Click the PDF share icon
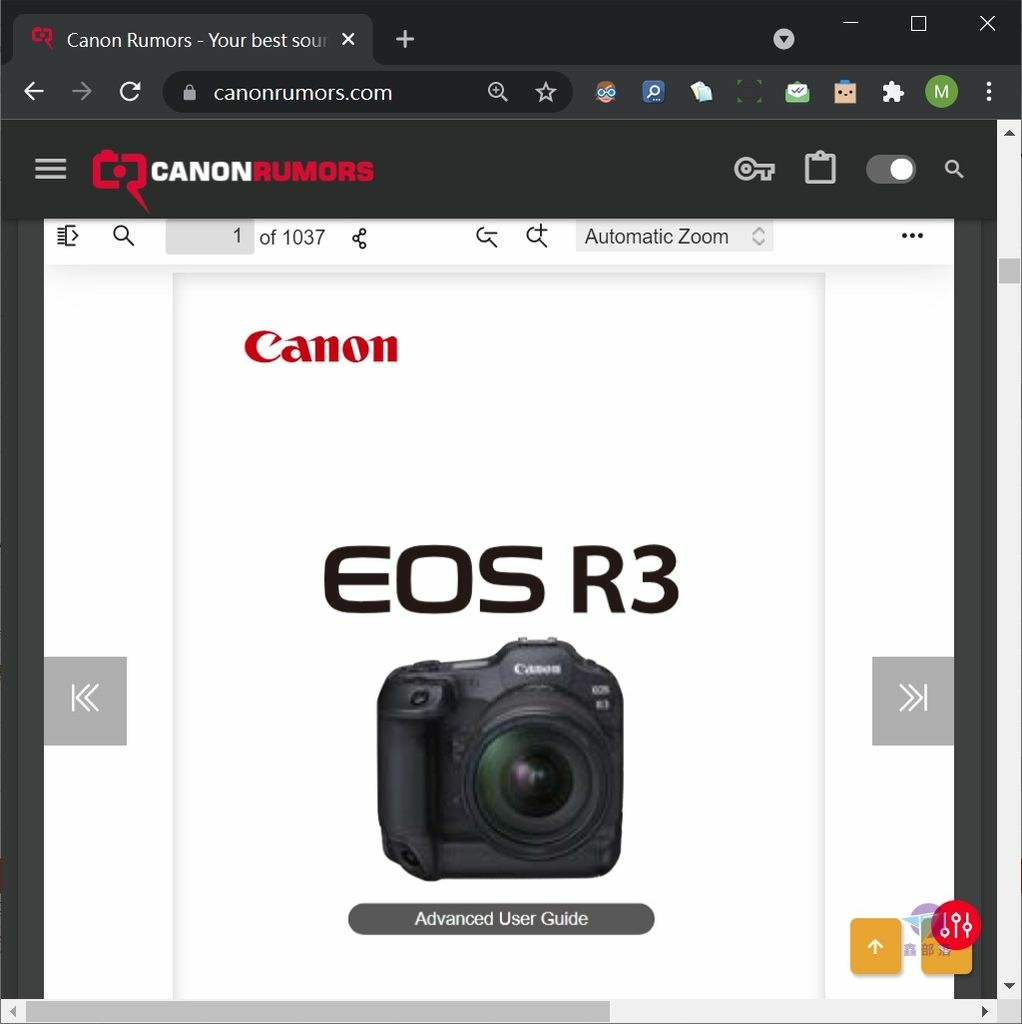The width and height of the screenshot is (1022, 1024). click(x=360, y=238)
